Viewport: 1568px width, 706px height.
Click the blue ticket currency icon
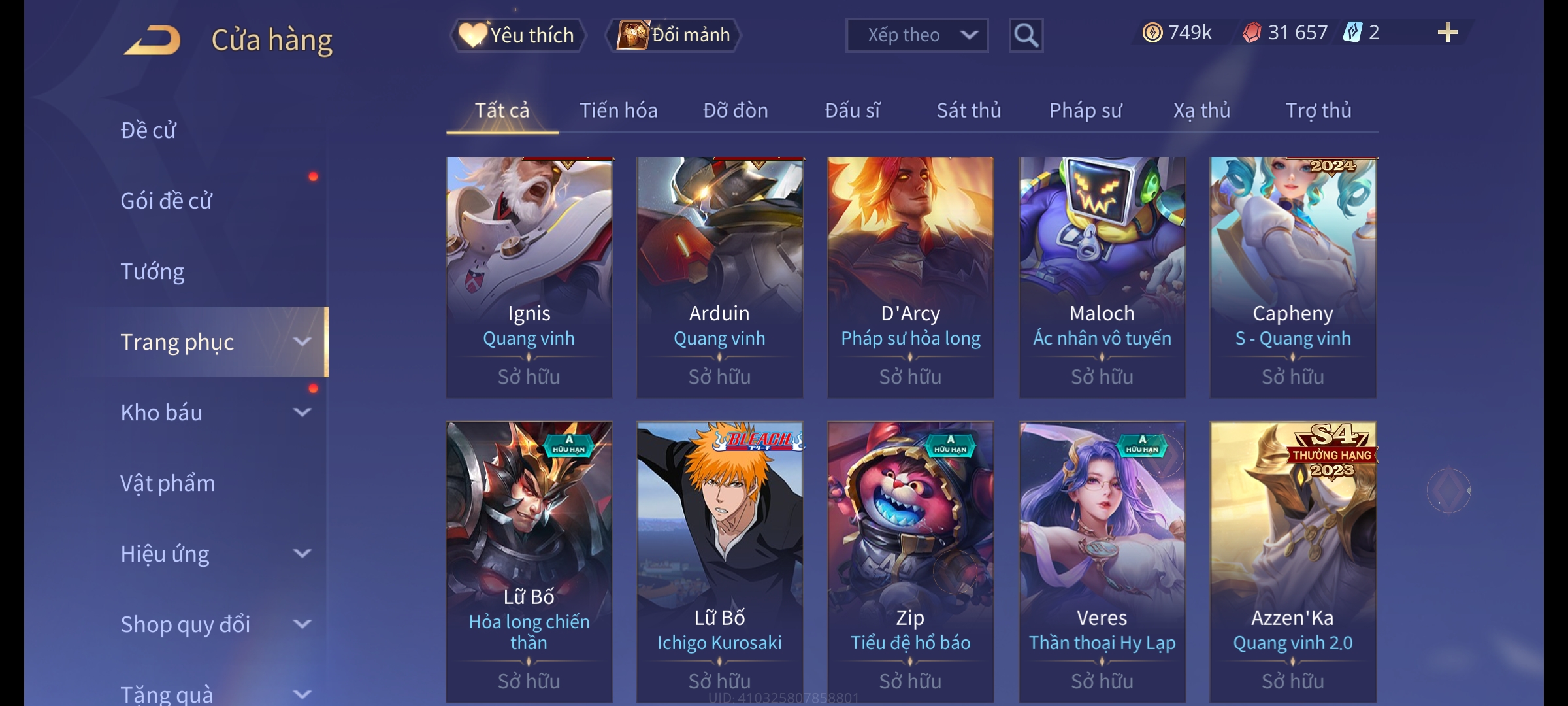[1352, 32]
